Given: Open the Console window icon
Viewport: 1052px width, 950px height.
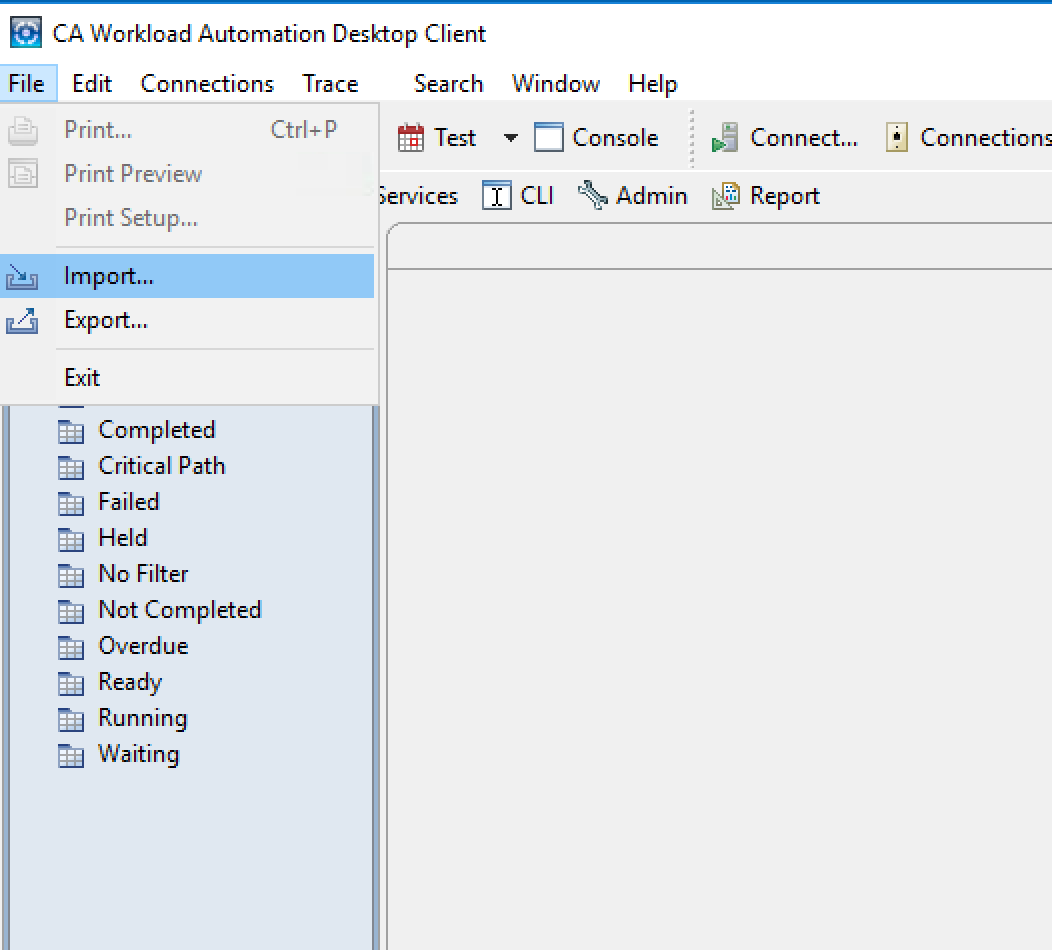Looking at the screenshot, I should point(549,138).
